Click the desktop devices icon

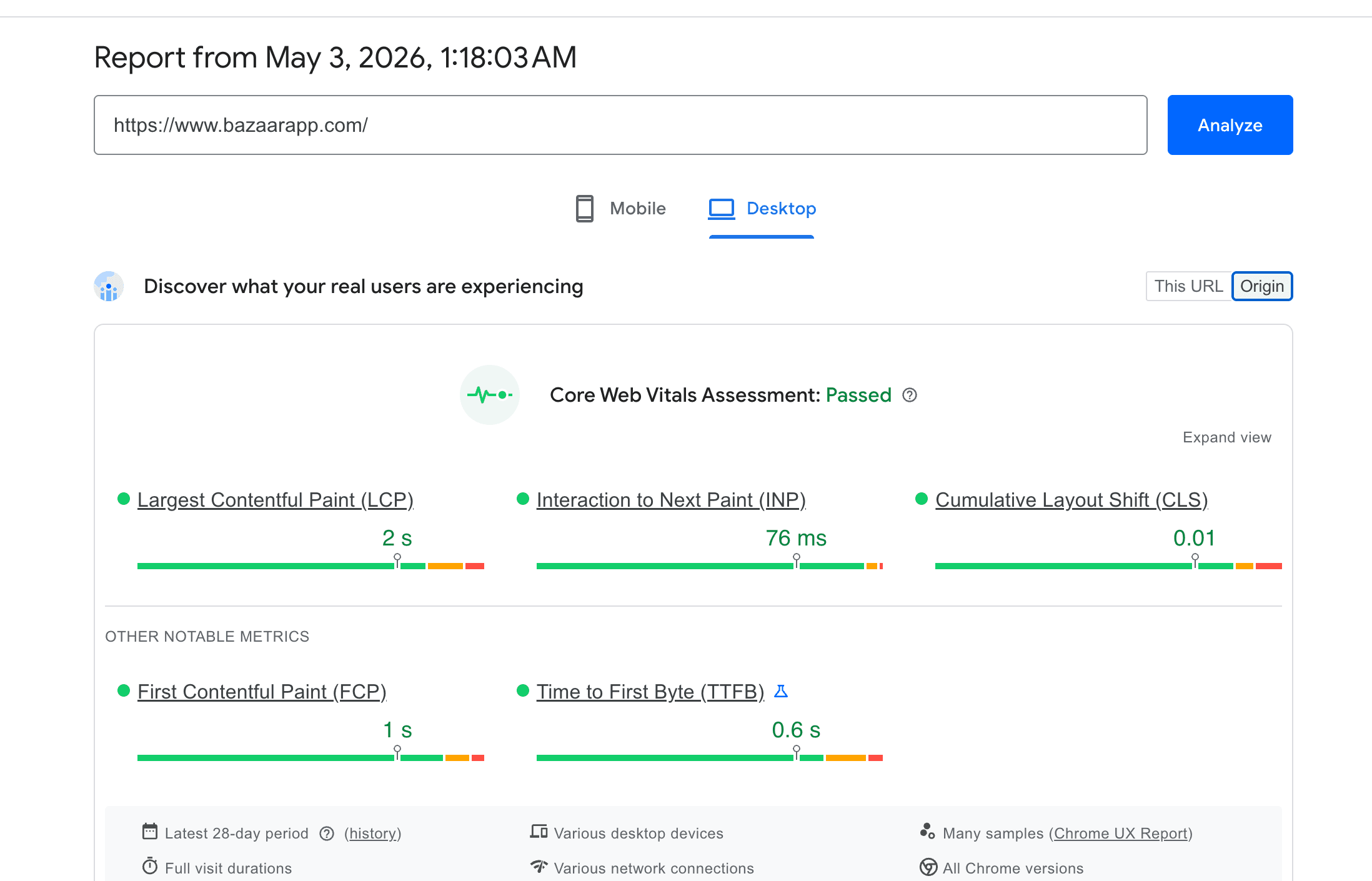click(539, 832)
